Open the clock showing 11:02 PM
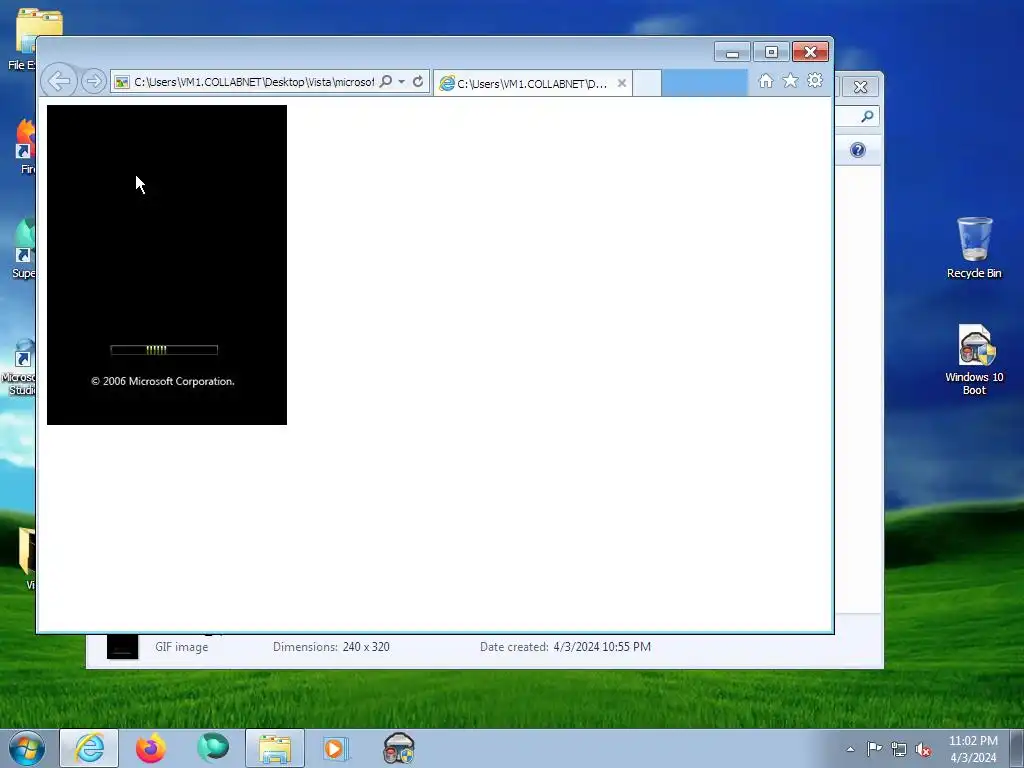 pos(973,749)
